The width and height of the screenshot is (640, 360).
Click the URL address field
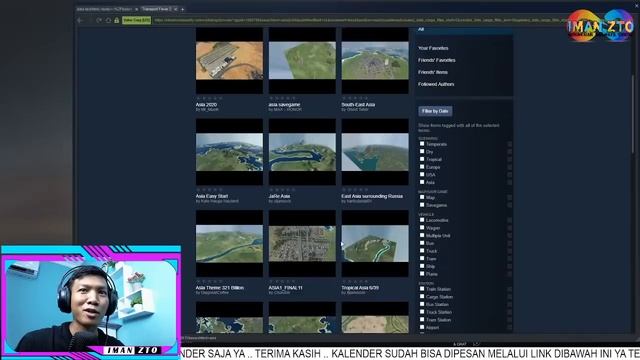tap(359, 20)
